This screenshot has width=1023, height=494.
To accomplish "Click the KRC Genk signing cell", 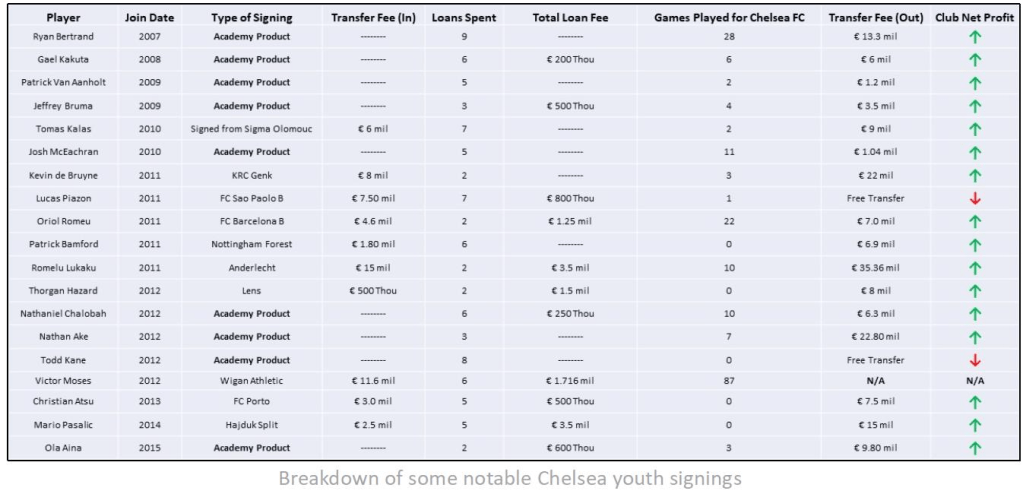I will coord(252,175).
